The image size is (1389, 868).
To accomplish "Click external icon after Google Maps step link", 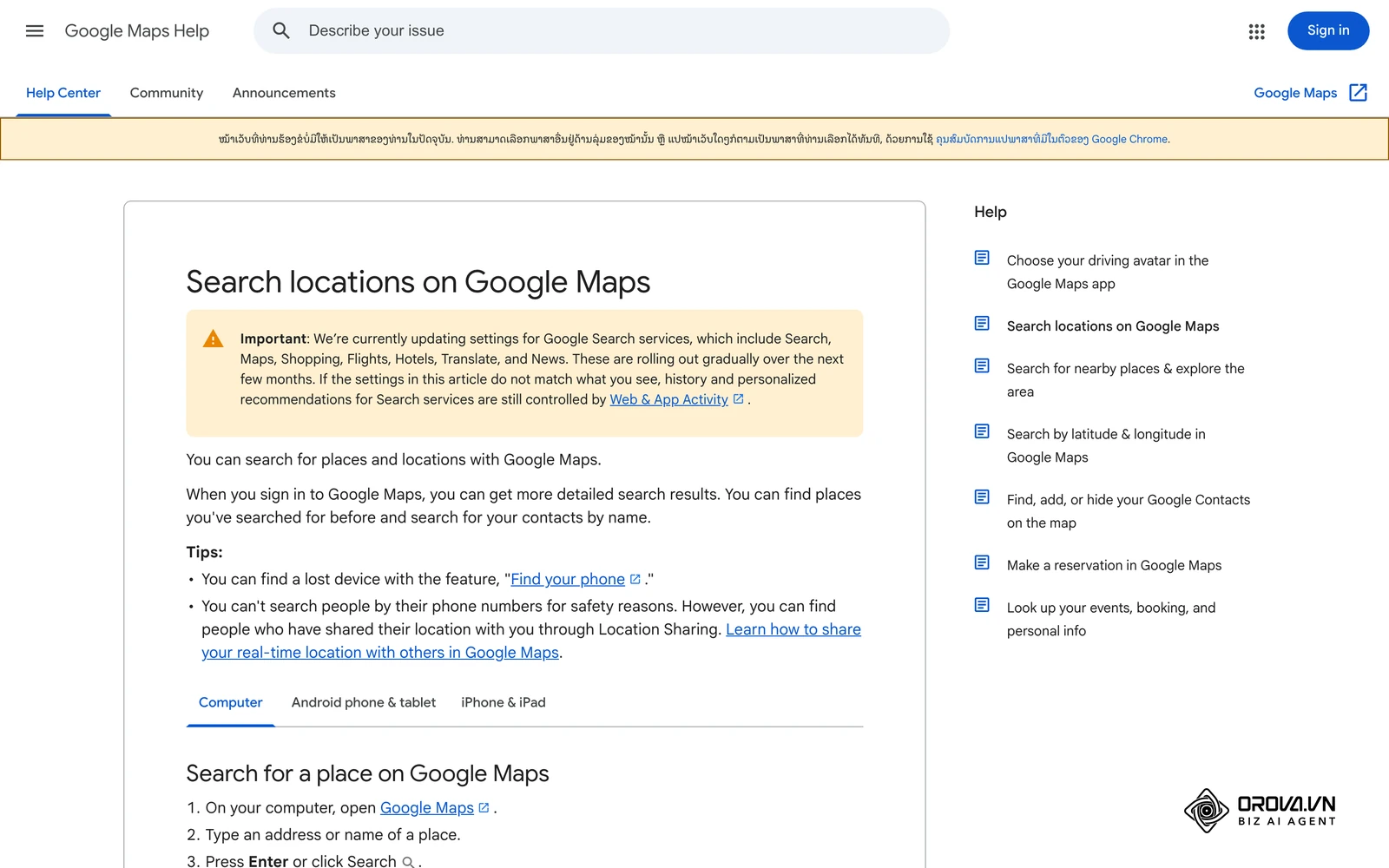I will (484, 808).
